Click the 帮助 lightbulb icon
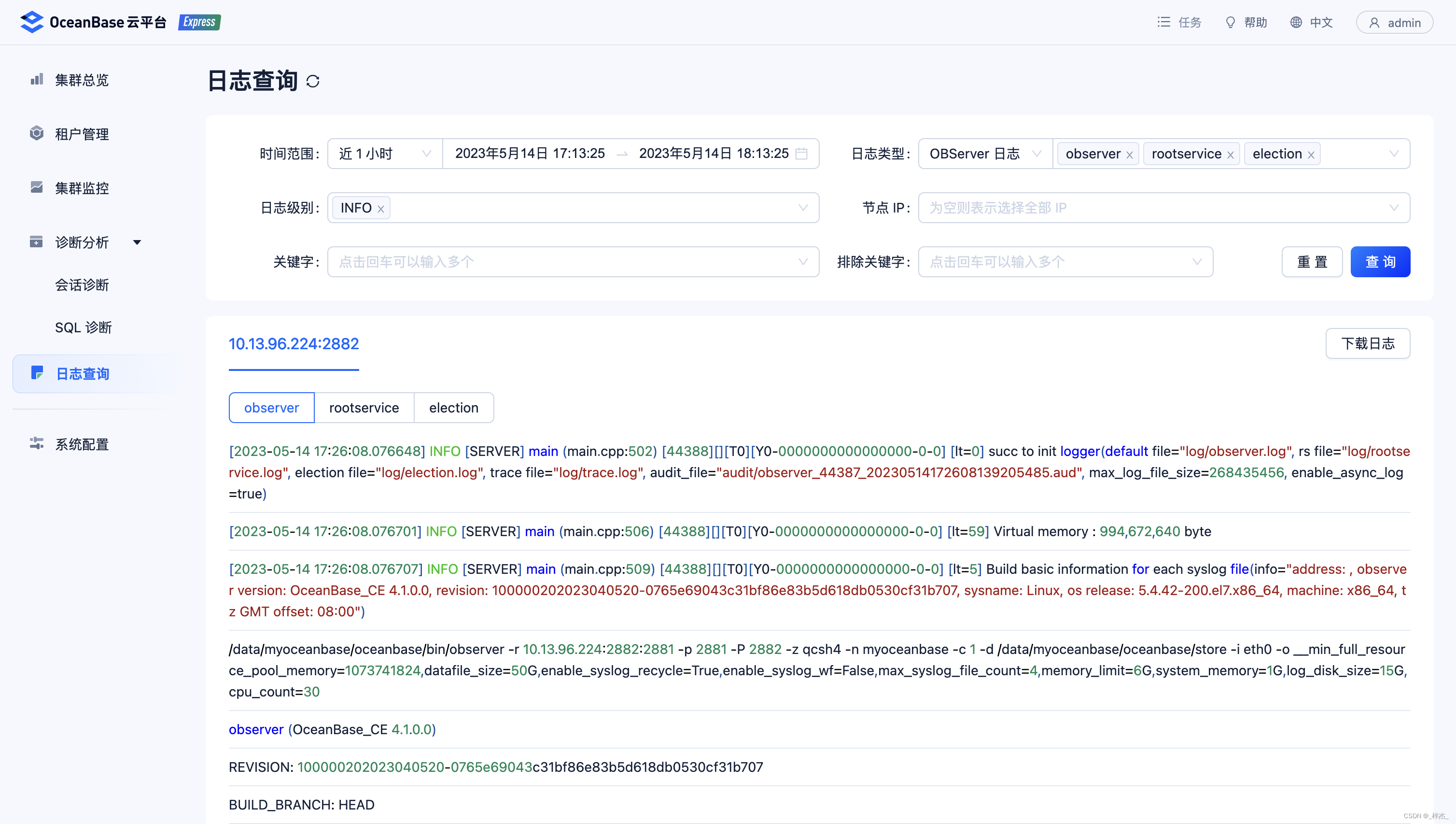This screenshot has width=1456, height=824. pos(1230,22)
